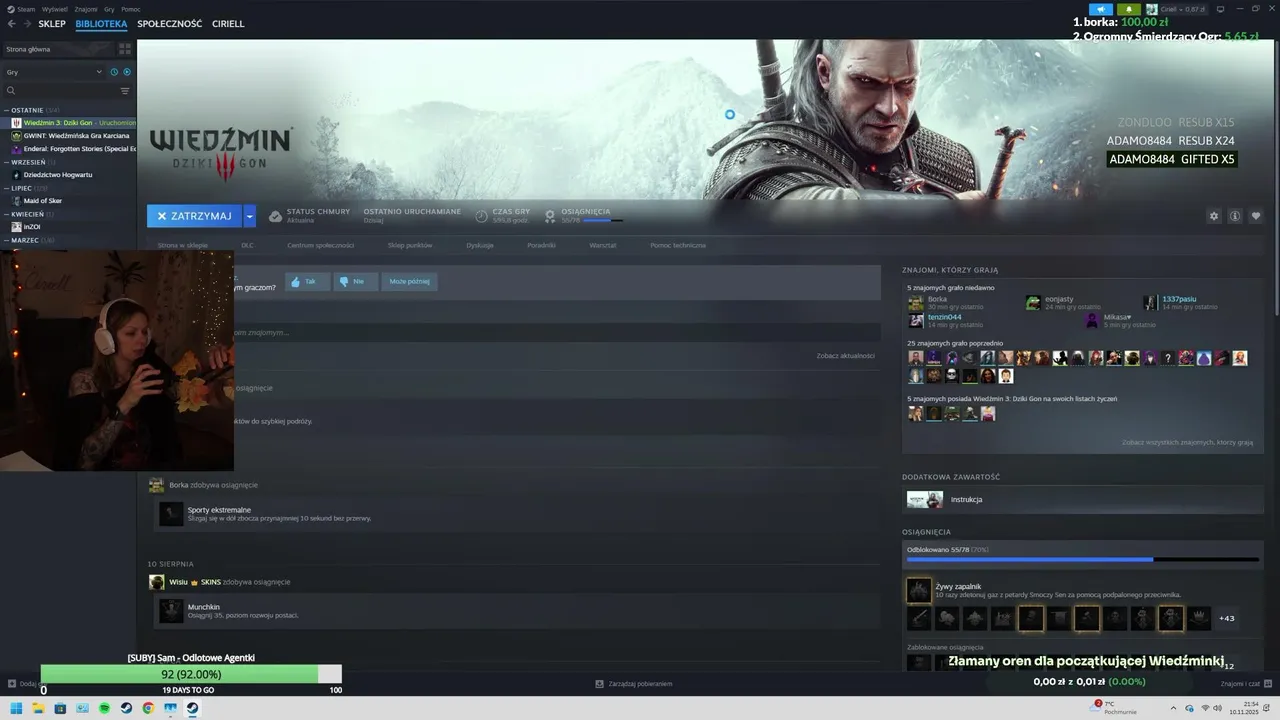The height and width of the screenshot is (720, 1280).
Task: Switch library to grid view icon
Action: pyautogui.click(x=125, y=48)
